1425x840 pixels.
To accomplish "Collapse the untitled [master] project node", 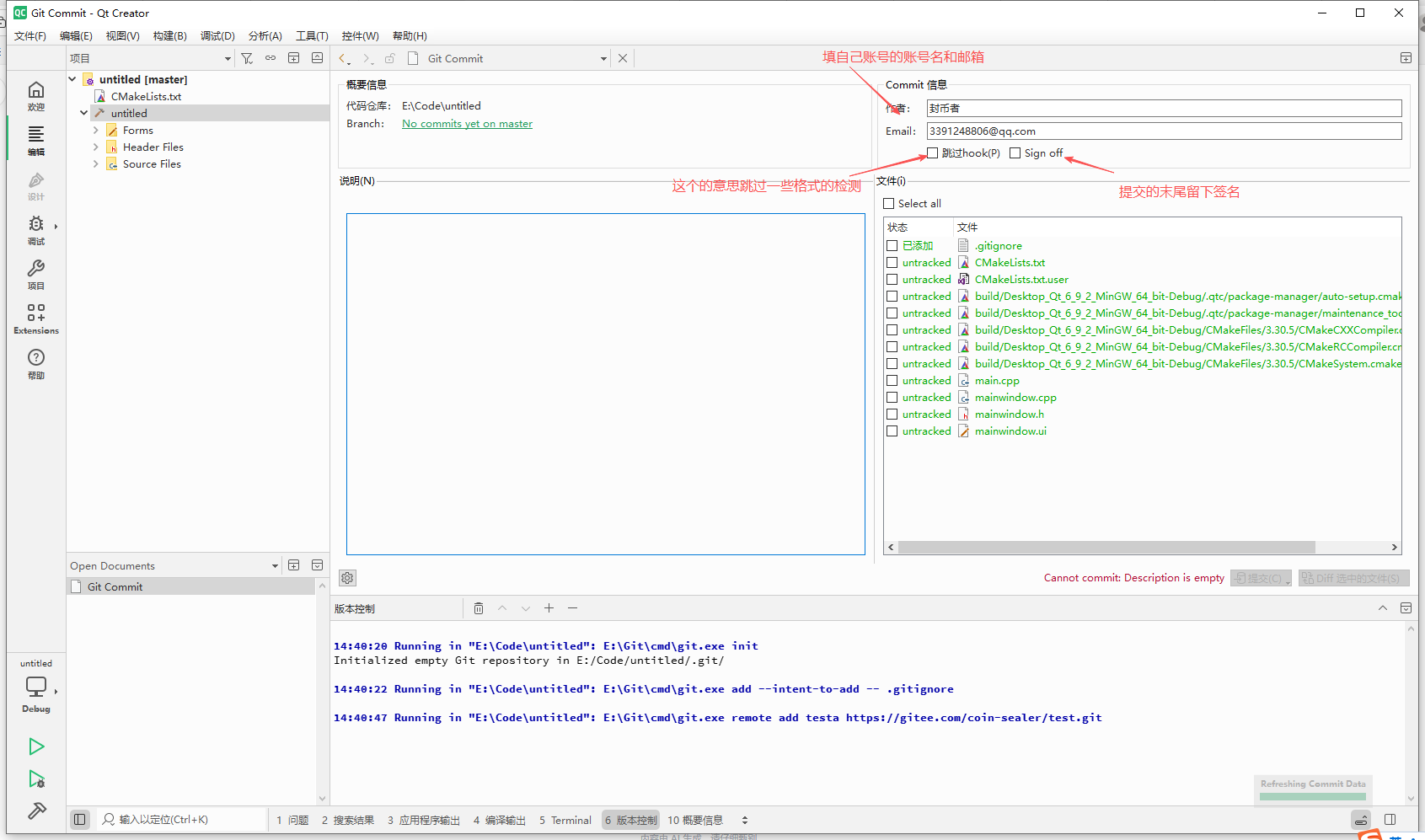I will coord(72,79).
